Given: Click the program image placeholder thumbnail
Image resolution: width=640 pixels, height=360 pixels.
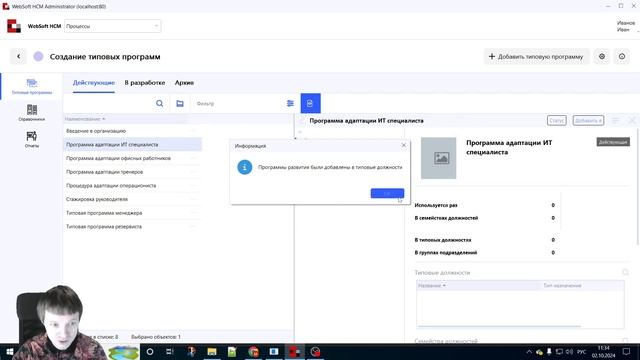Looking at the screenshot, I should [x=438, y=158].
